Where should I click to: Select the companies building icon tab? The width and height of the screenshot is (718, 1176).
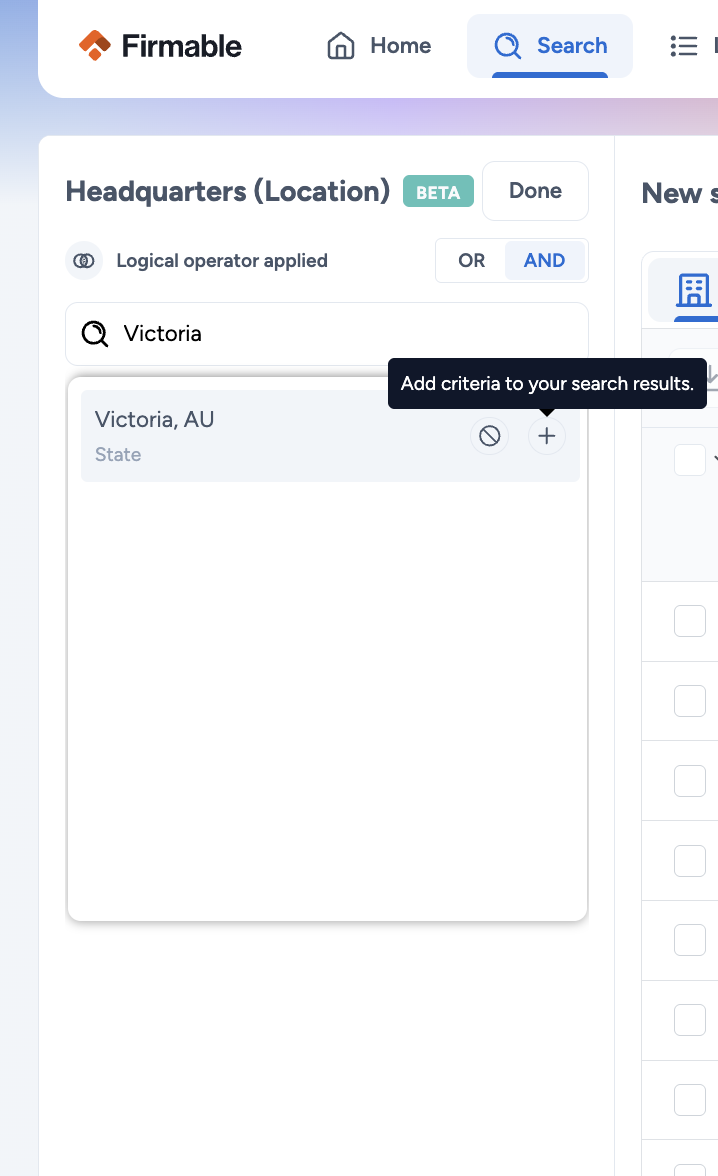point(693,289)
